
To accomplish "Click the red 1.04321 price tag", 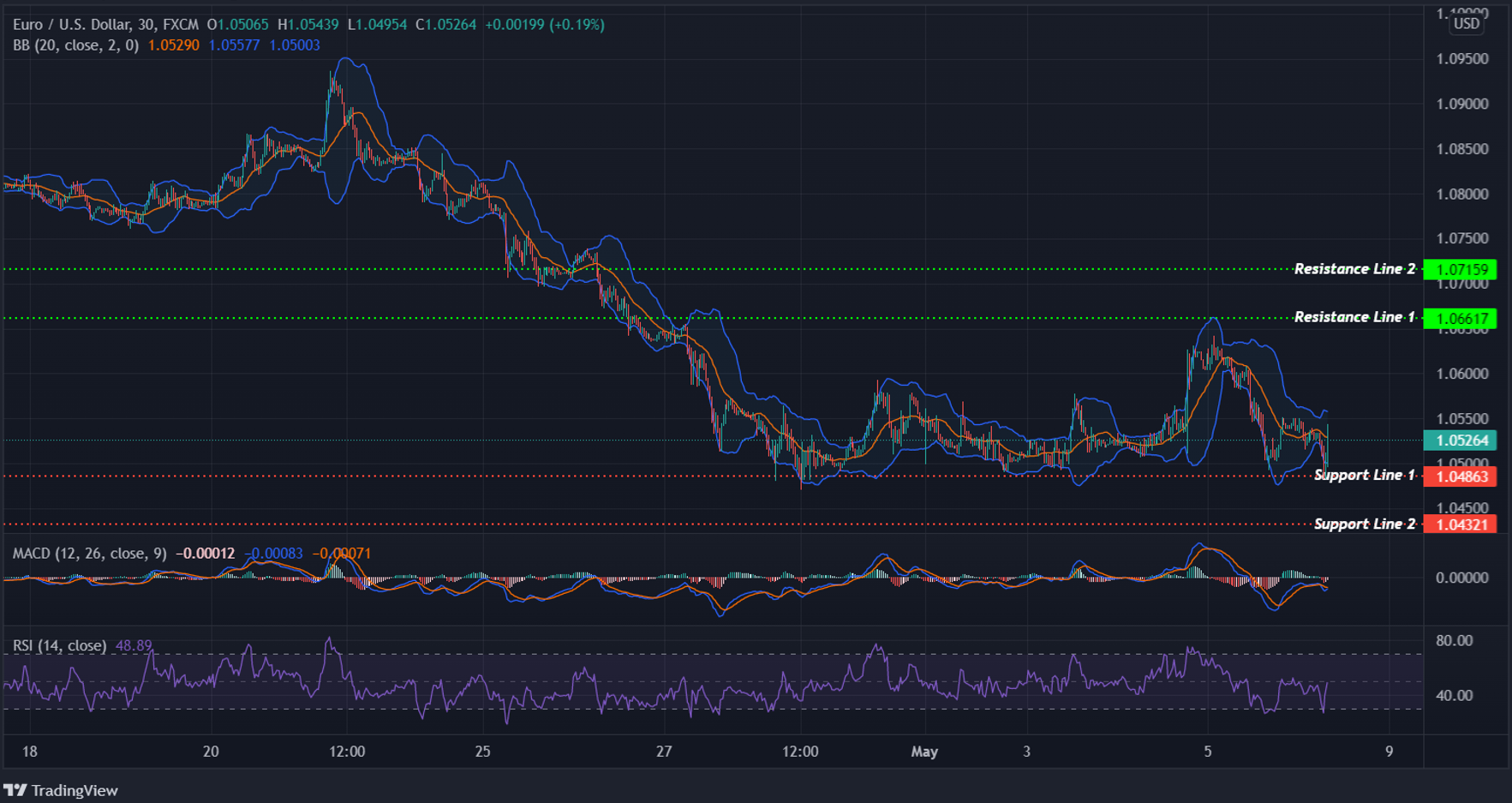I will coord(1461,524).
